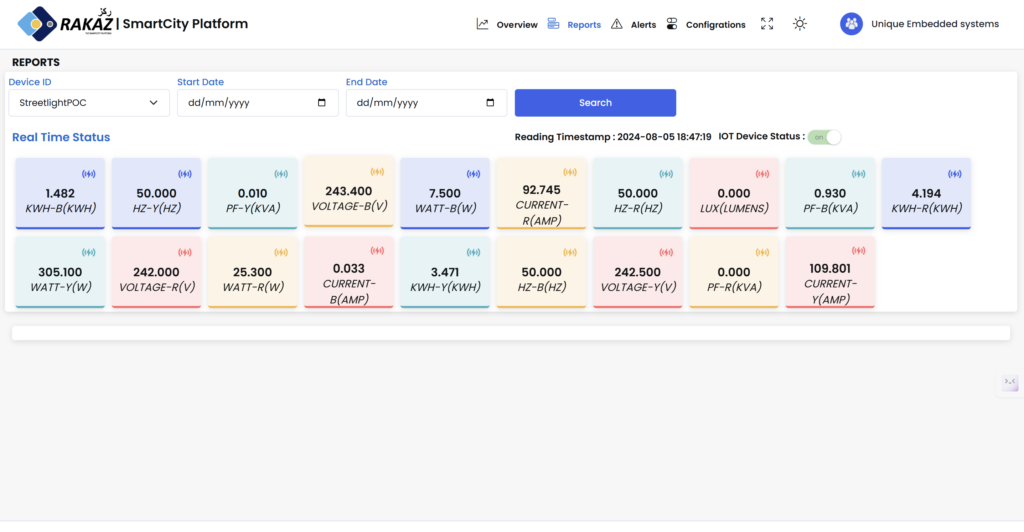Click signal icon on HZ-Y(HZ) card
The width and height of the screenshot is (1024, 532).
pyautogui.click(x=185, y=174)
